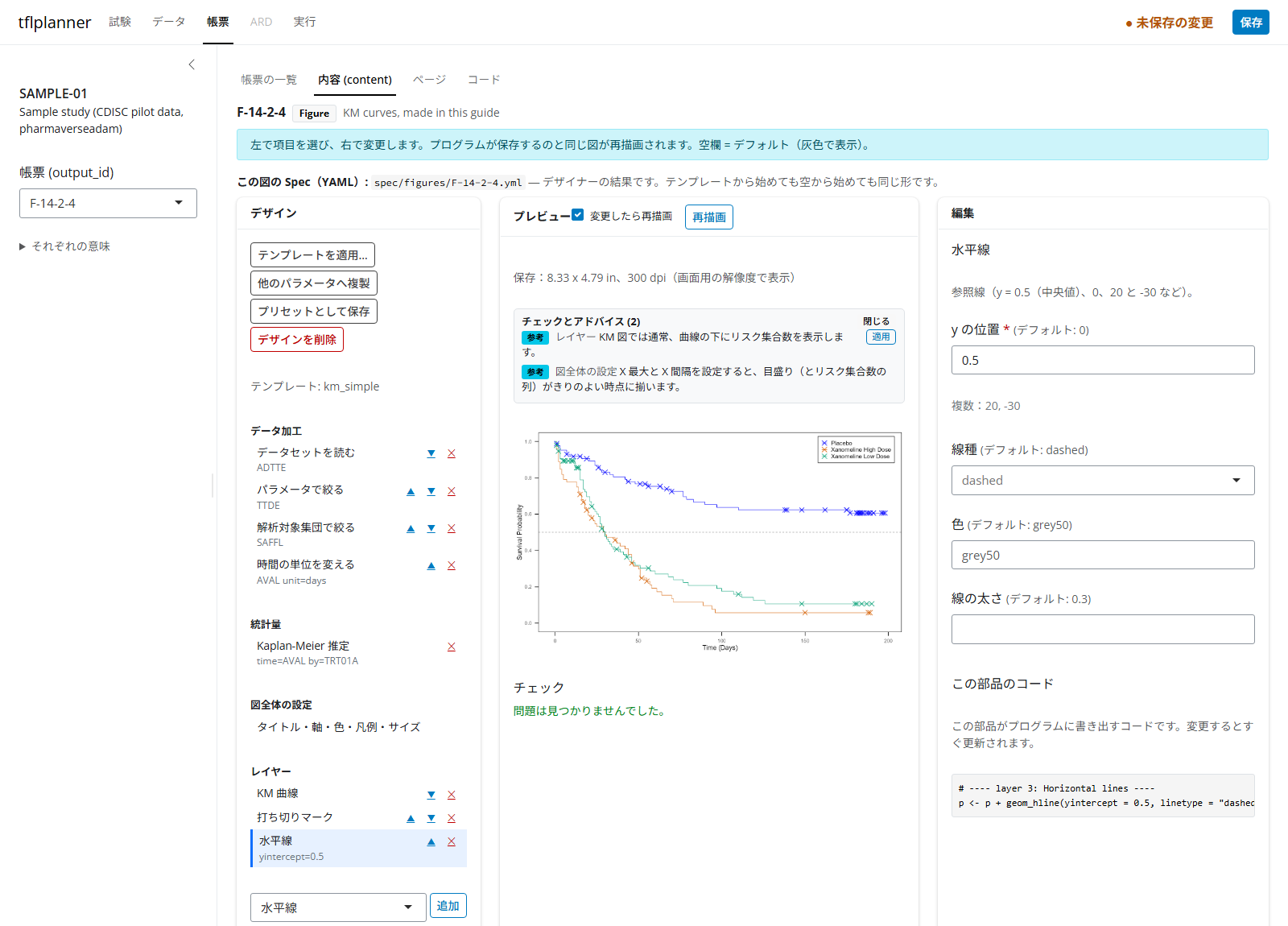Open the 線種 dashed dropdown
Image resolution: width=1288 pixels, height=926 pixels.
(x=1103, y=481)
